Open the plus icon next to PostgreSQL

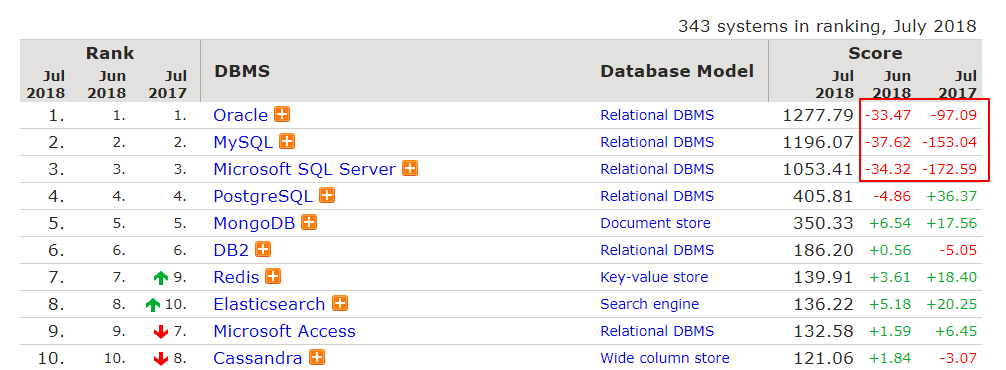327,195
